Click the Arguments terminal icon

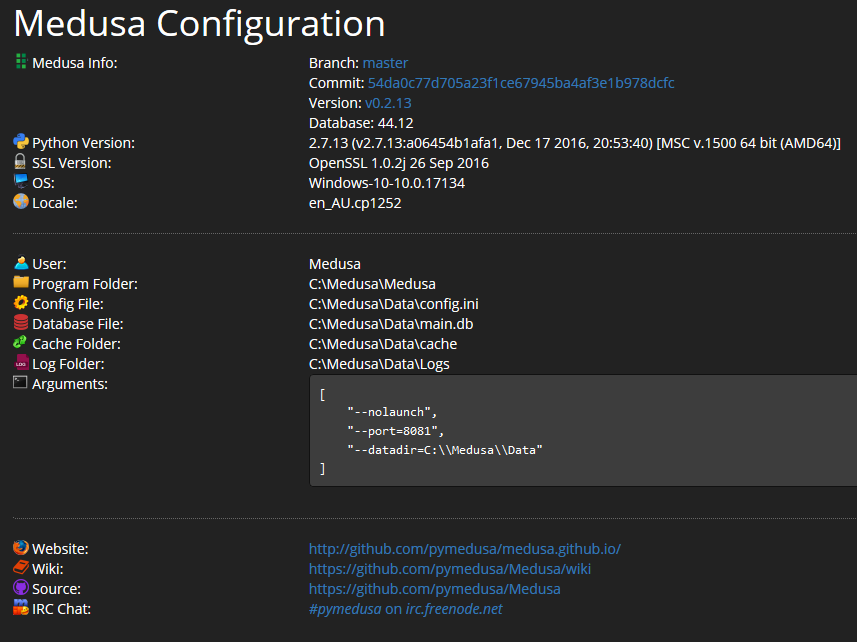[19, 383]
